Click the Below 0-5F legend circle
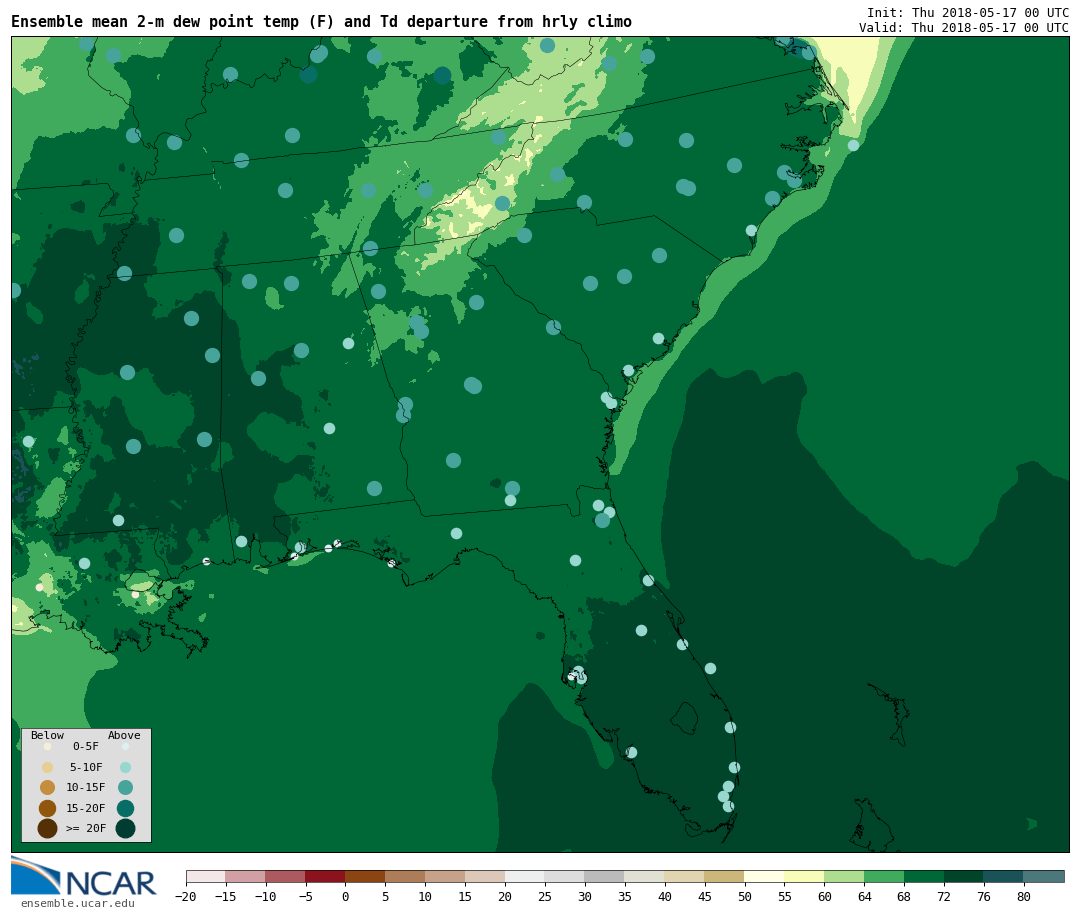1080x915 pixels. point(48,746)
